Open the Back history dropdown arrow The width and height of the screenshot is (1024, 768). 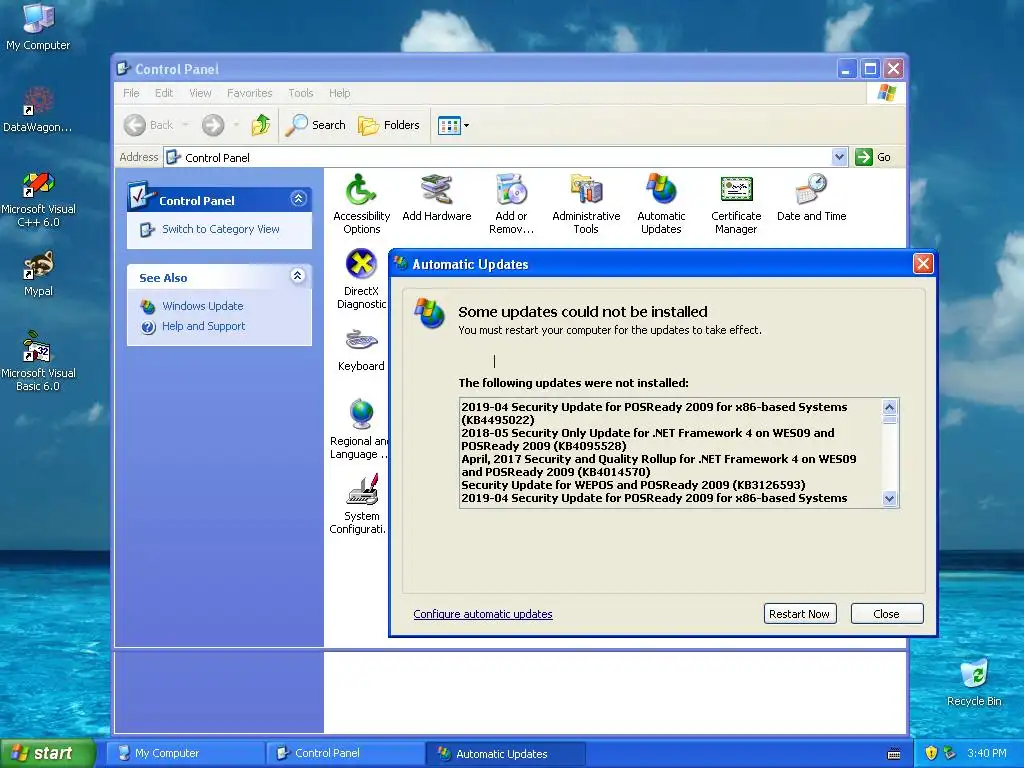click(x=185, y=125)
